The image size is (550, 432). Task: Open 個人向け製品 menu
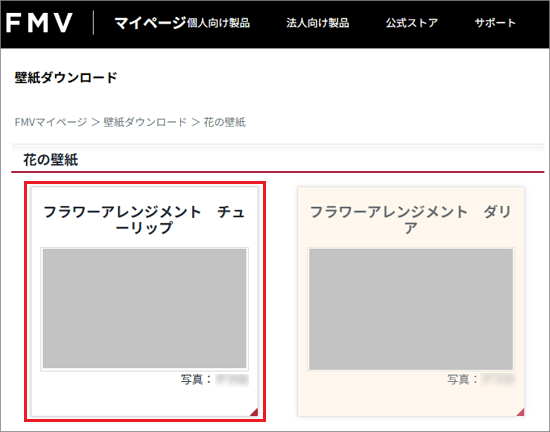[218, 23]
